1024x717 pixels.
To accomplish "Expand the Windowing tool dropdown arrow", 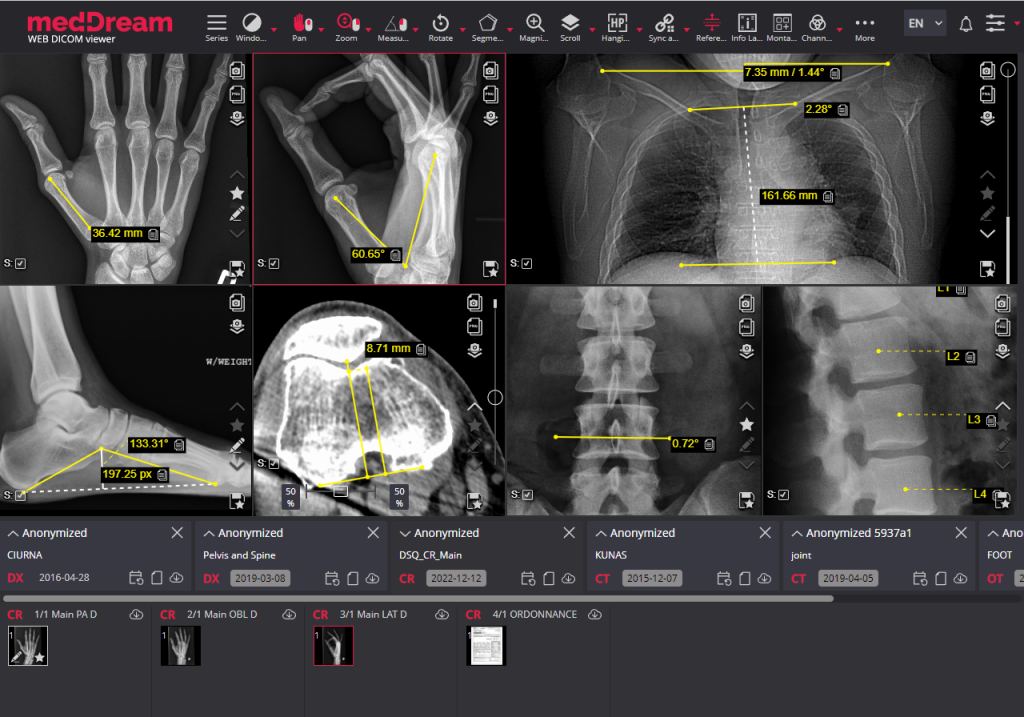I will (274, 30).
